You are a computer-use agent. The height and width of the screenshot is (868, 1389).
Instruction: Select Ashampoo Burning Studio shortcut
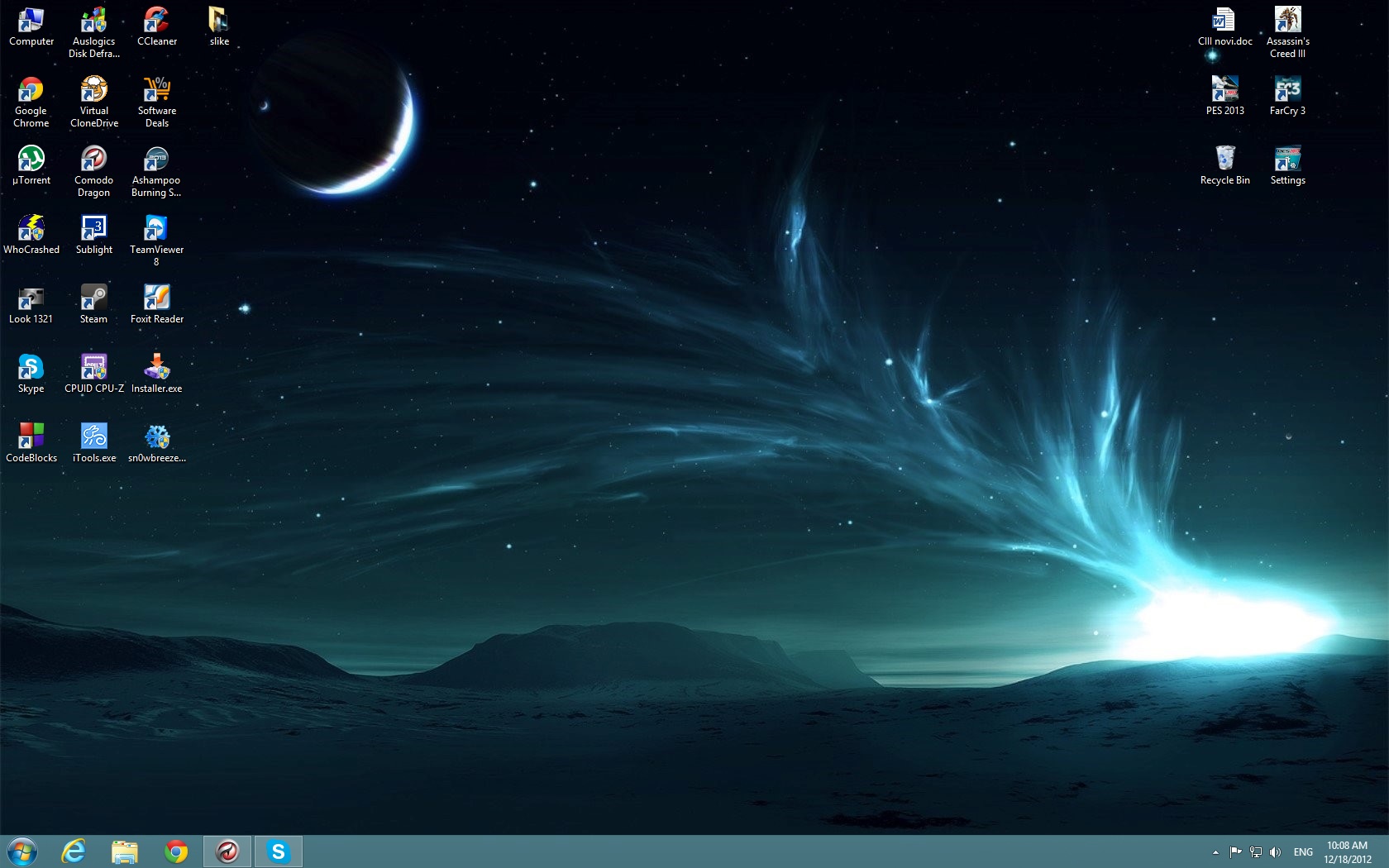click(157, 171)
